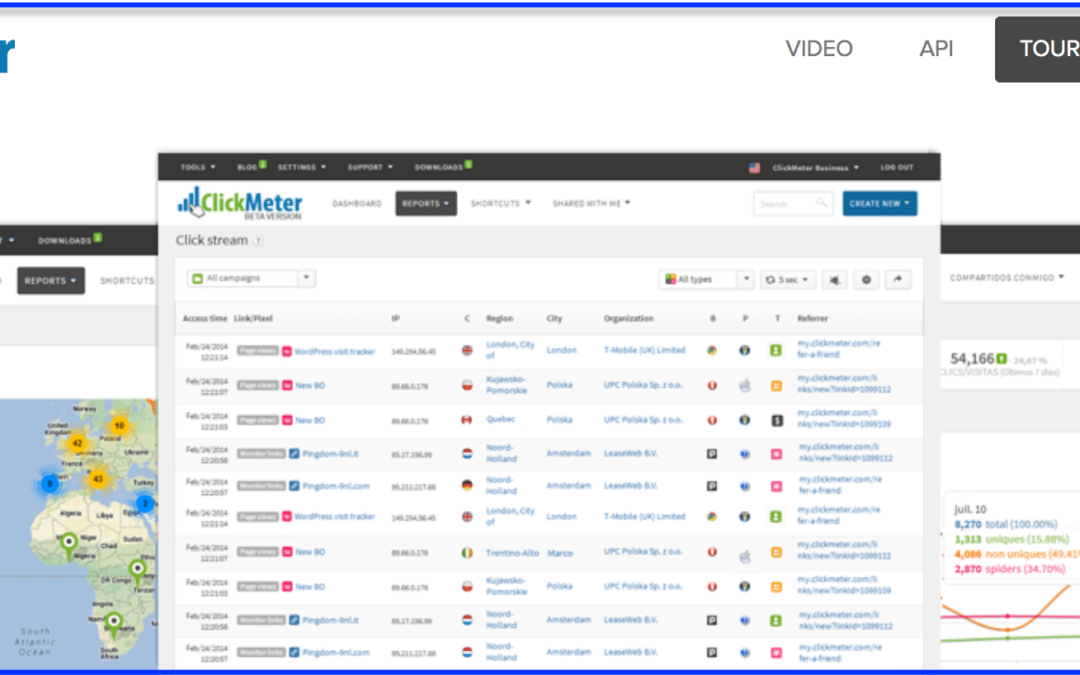Image resolution: width=1080 pixels, height=675 pixels.
Task: Click the share arrow icon button
Action: [x=897, y=280]
